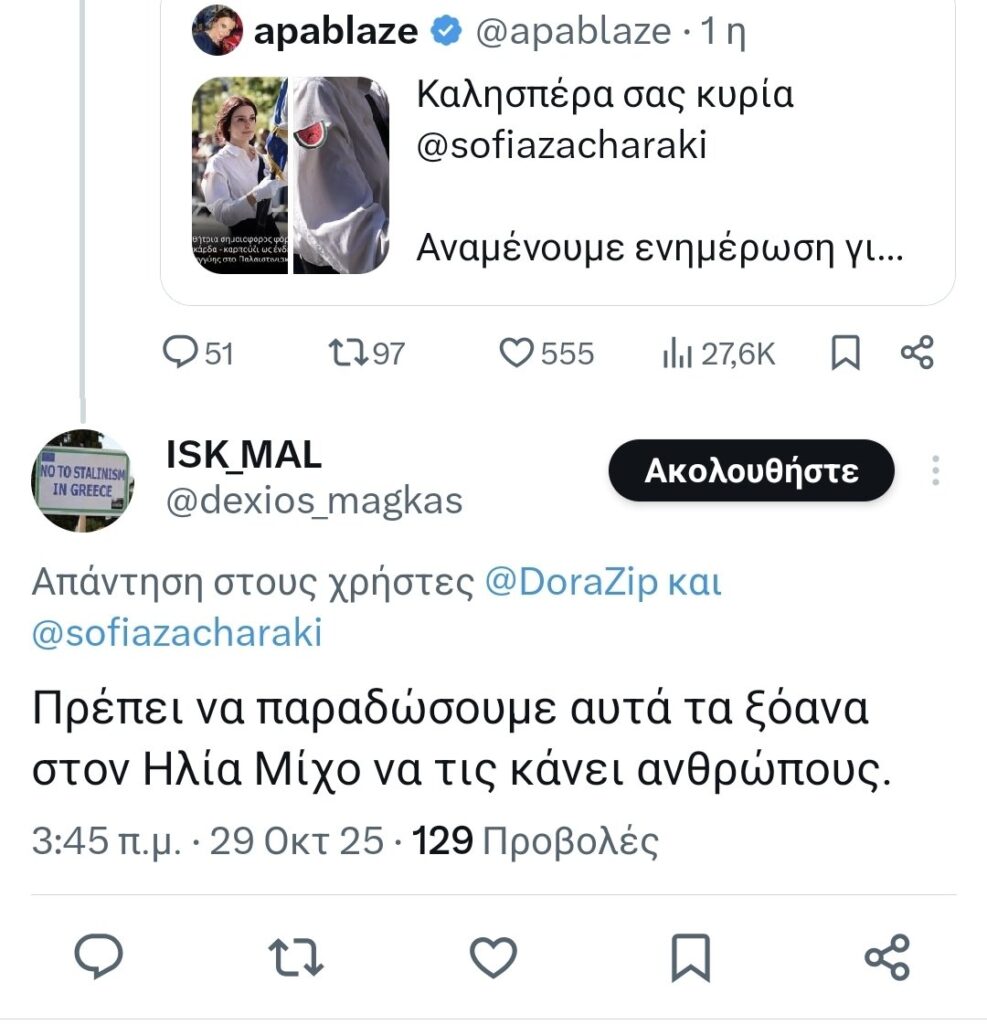Viewport: 987px width, 1024px height.
Task: Open the @sofiazacharaki reply mention link
Action: click(x=177, y=634)
